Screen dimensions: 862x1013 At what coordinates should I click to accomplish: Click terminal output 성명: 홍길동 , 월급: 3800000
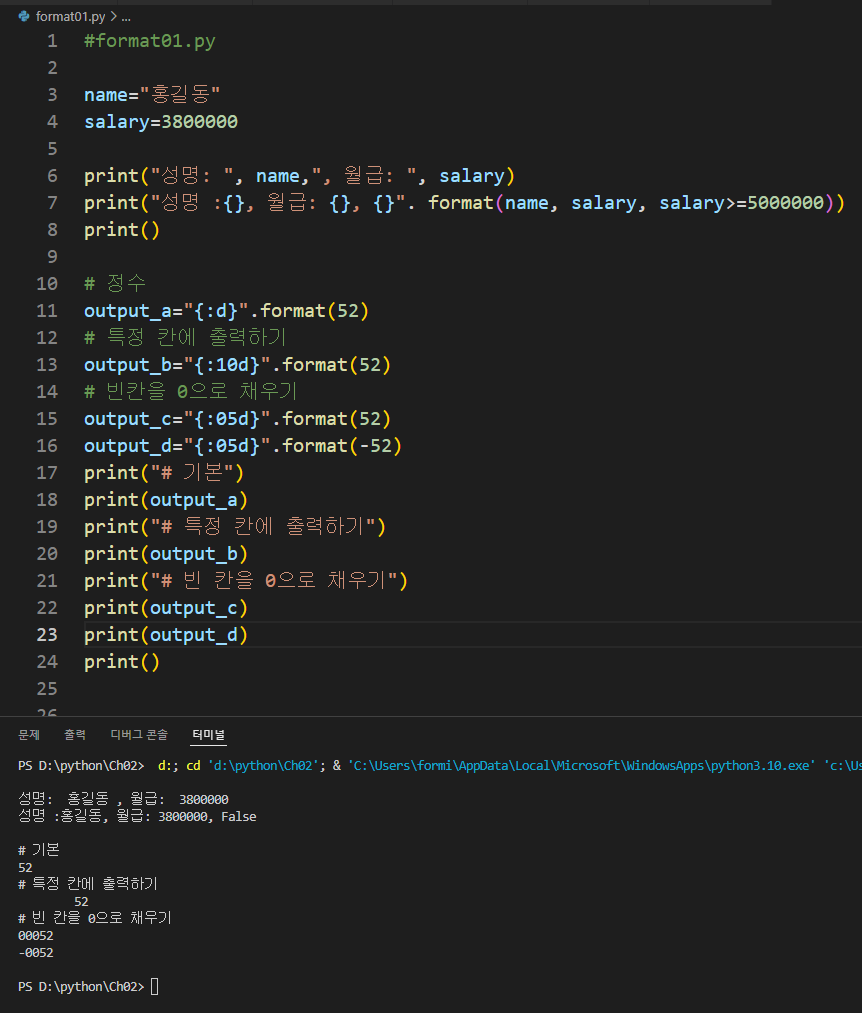(123, 800)
